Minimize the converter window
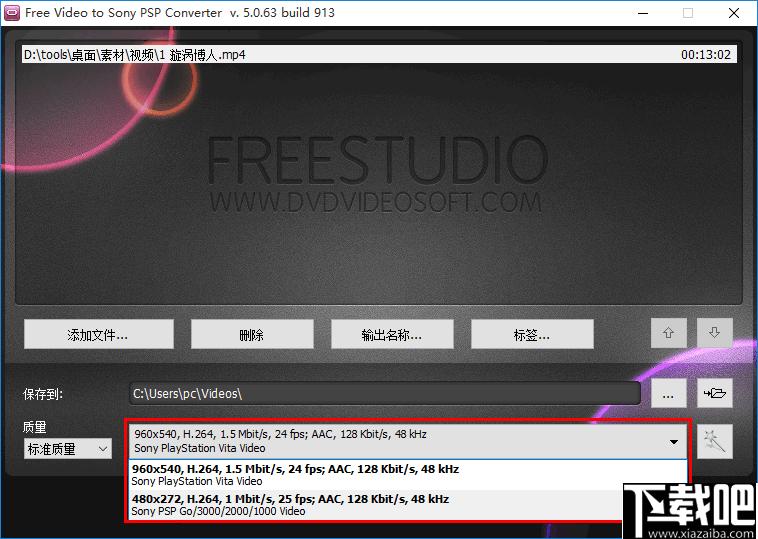The image size is (758, 539). coord(642,13)
